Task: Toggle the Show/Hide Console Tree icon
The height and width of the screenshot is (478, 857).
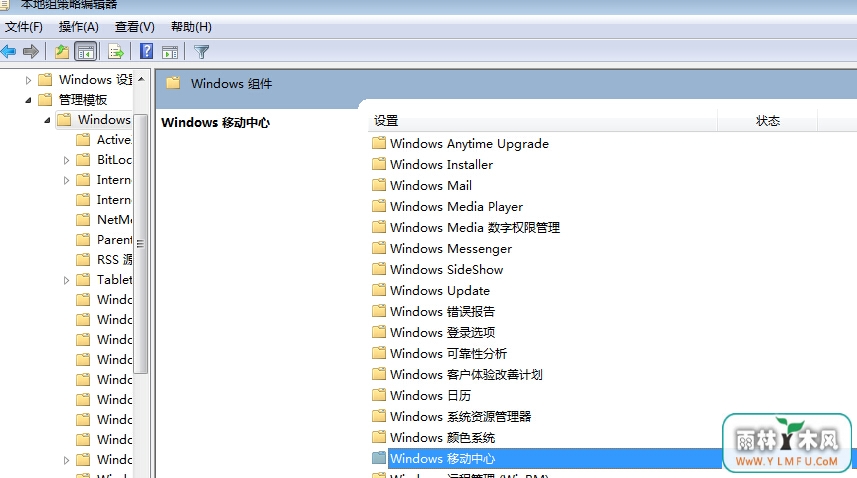Action: pyautogui.click(x=86, y=52)
